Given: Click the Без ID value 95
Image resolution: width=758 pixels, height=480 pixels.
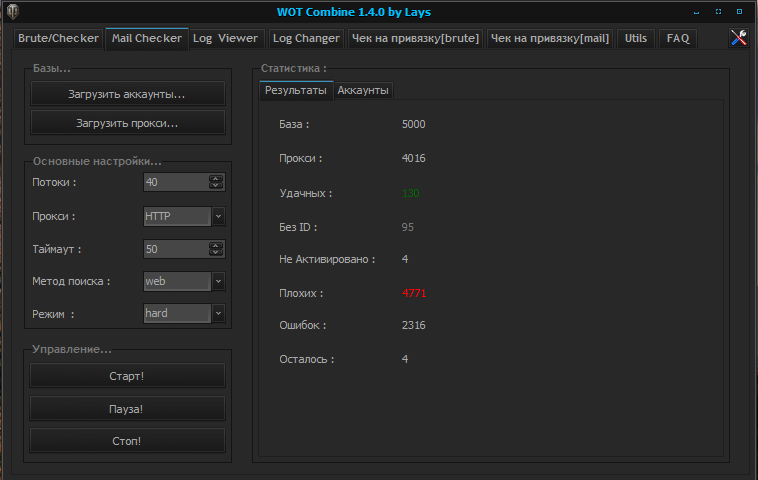Looking at the screenshot, I should coord(408,227).
